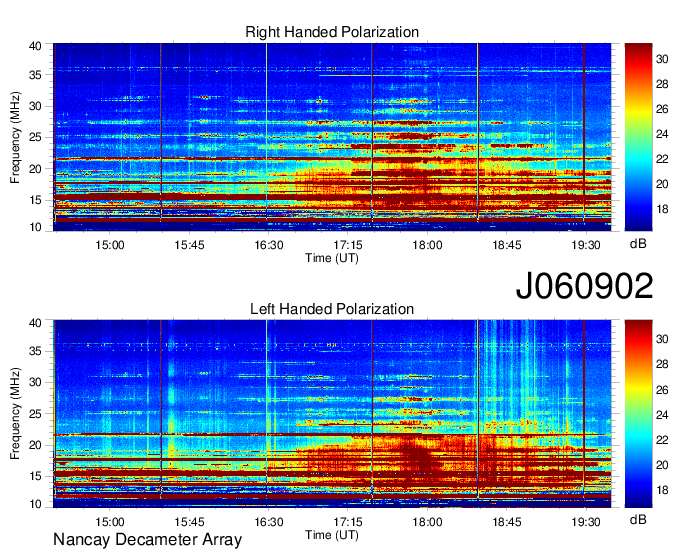Click the 30 MHz tick on Right Handed frequency axis
The image size is (680, 552).
35,106
